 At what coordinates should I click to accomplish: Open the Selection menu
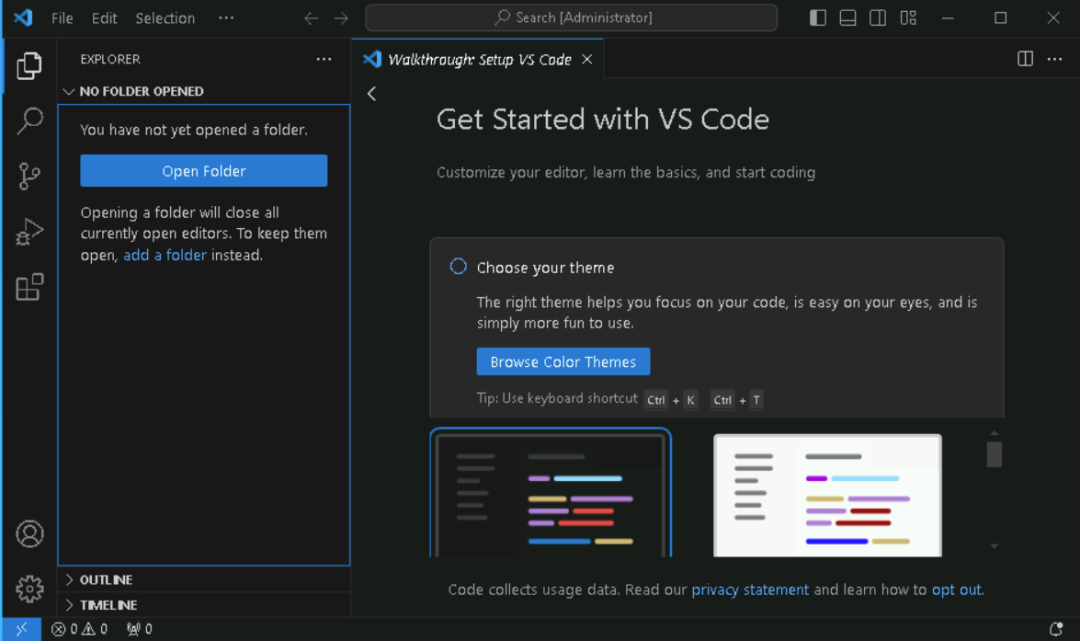(165, 18)
